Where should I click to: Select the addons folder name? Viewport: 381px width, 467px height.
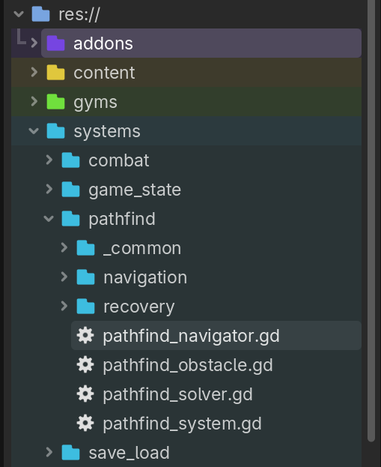(x=103, y=44)
